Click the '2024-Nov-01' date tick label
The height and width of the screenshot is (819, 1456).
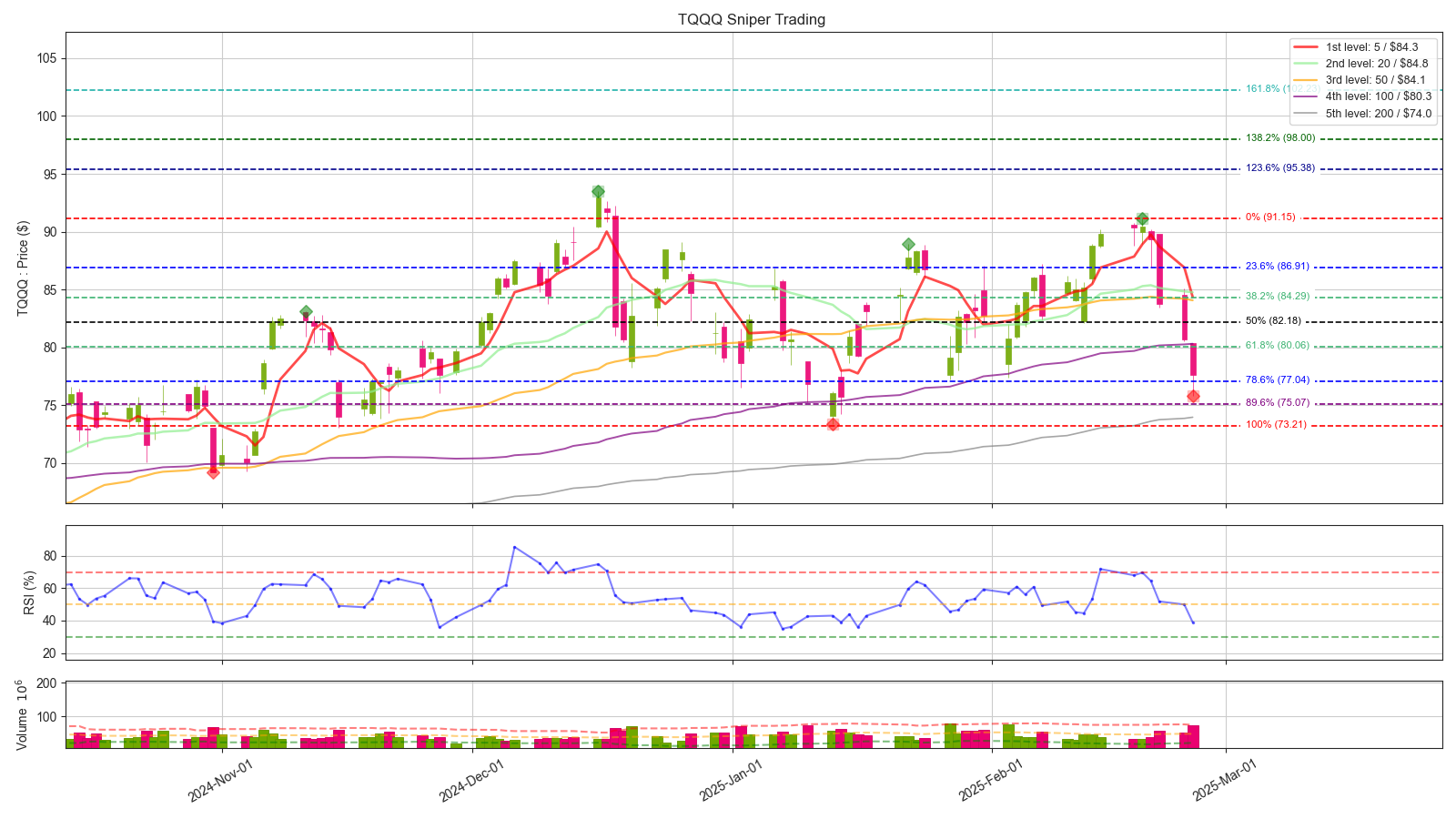(219, 780)
